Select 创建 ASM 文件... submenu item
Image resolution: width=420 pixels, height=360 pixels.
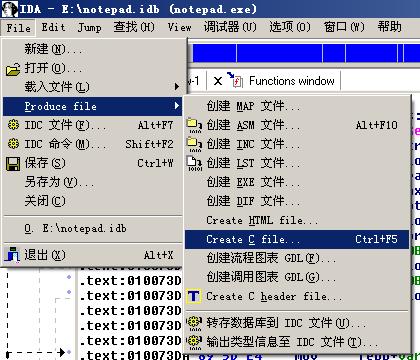[x=297, y=125]
